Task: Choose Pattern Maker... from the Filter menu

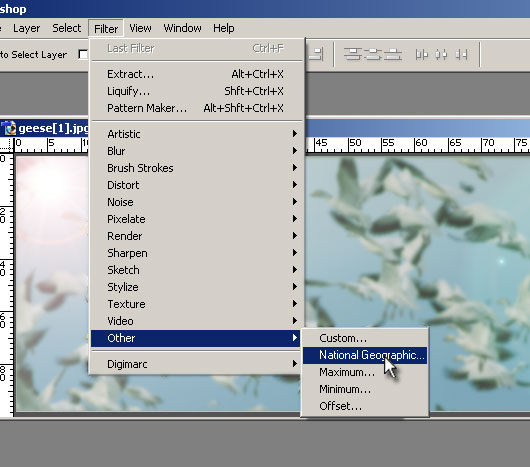Action: click(x=196, y=108)
